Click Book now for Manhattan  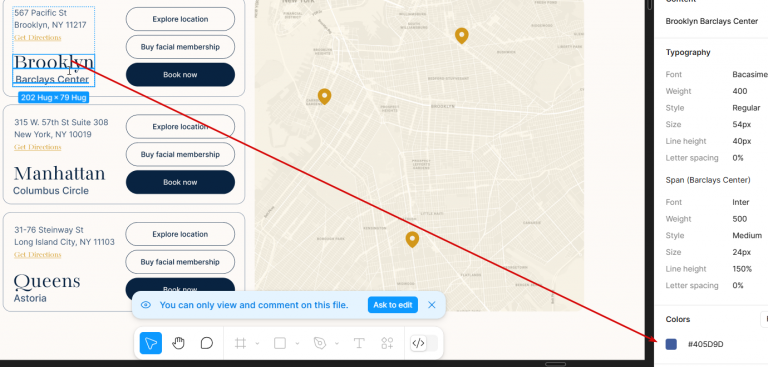point(180,182)
